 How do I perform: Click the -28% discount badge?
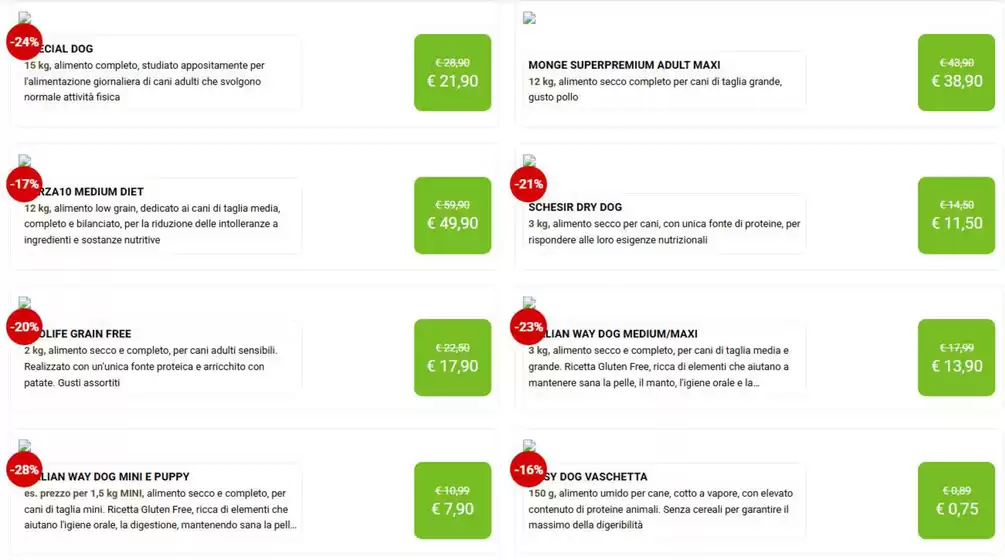point(24,469)
